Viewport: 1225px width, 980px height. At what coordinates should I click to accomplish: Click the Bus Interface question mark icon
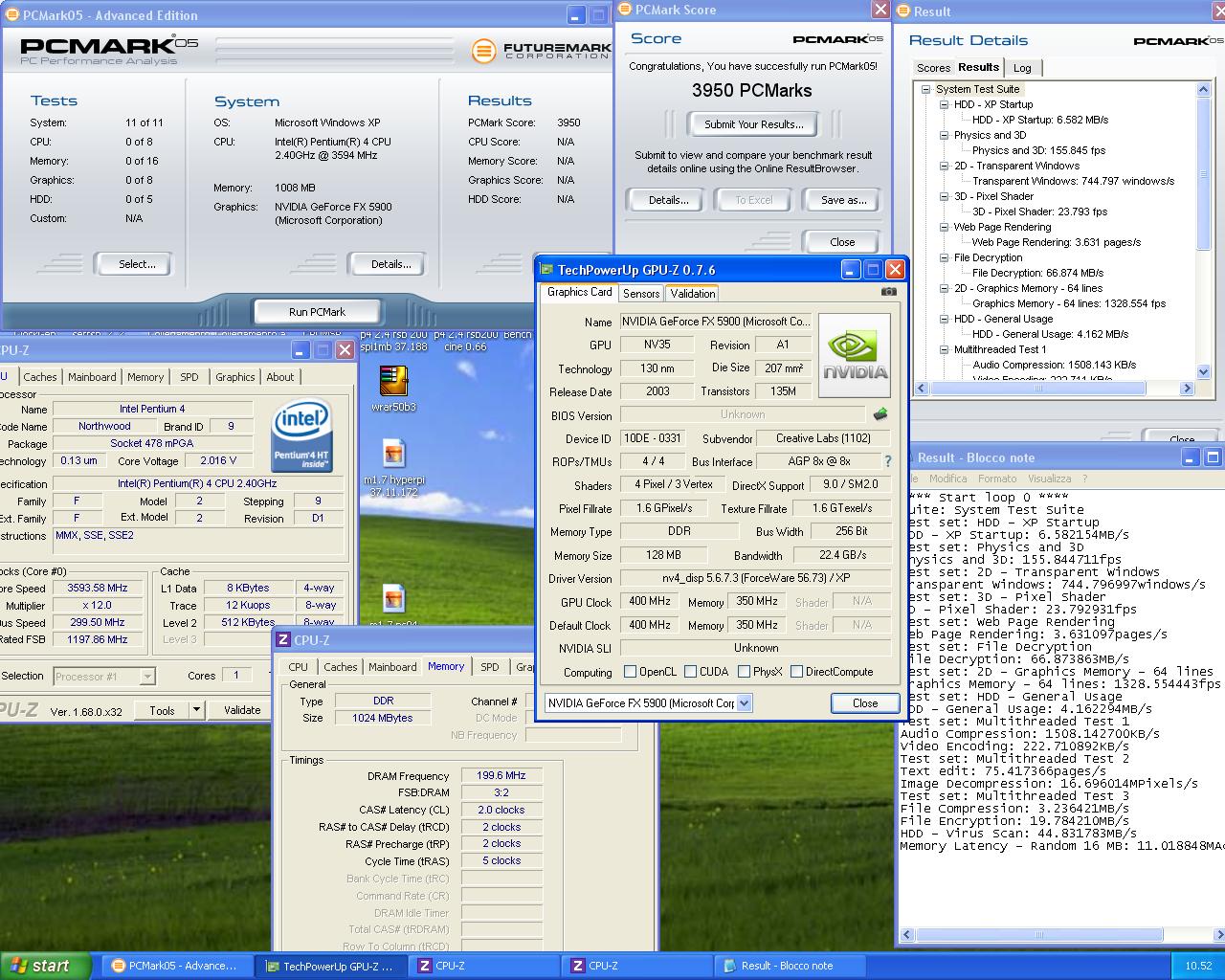887,461
